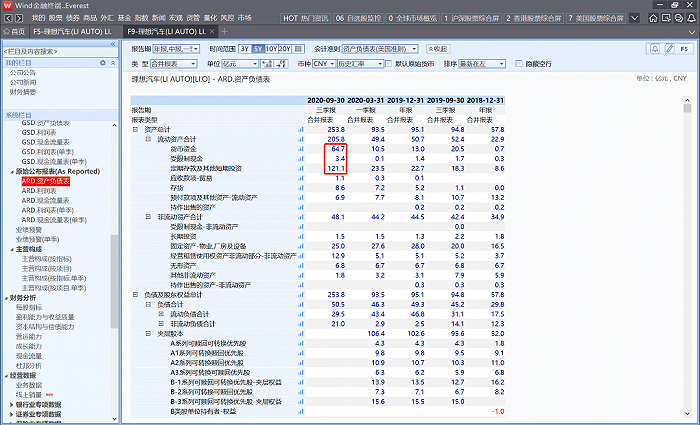Open chart icon for 负债合计 row
The width and height of the screenshot is (700, 425).
coord(300,304)
